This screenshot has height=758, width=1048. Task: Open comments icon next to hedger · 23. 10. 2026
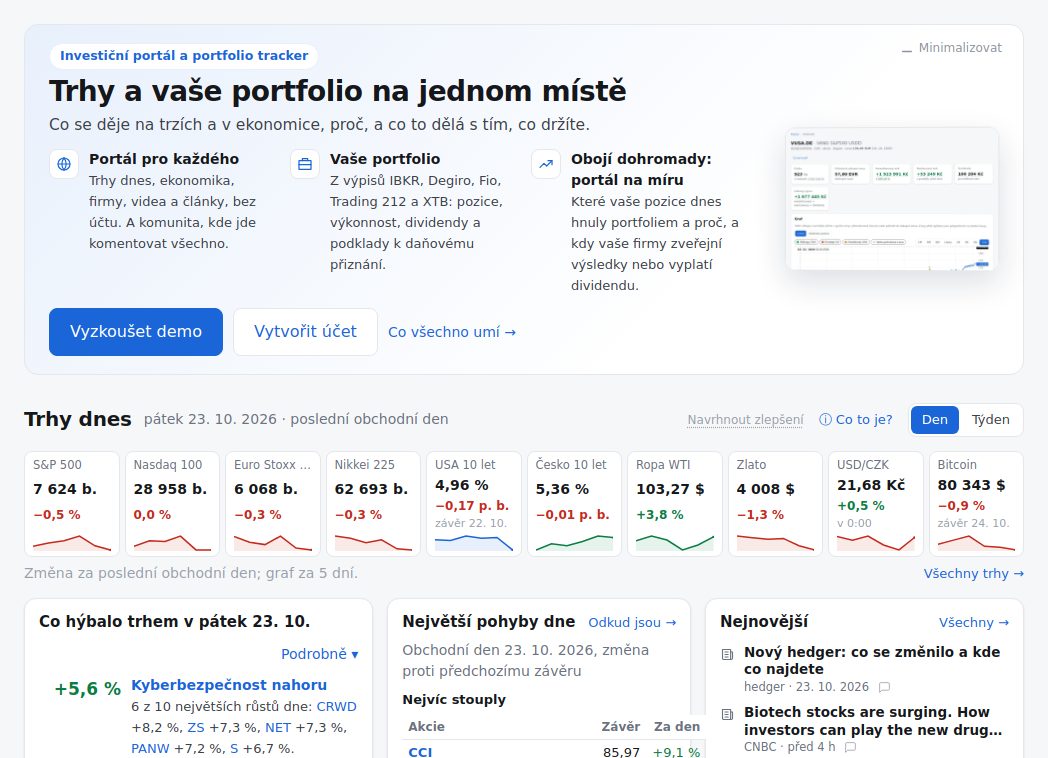[884, 687]
